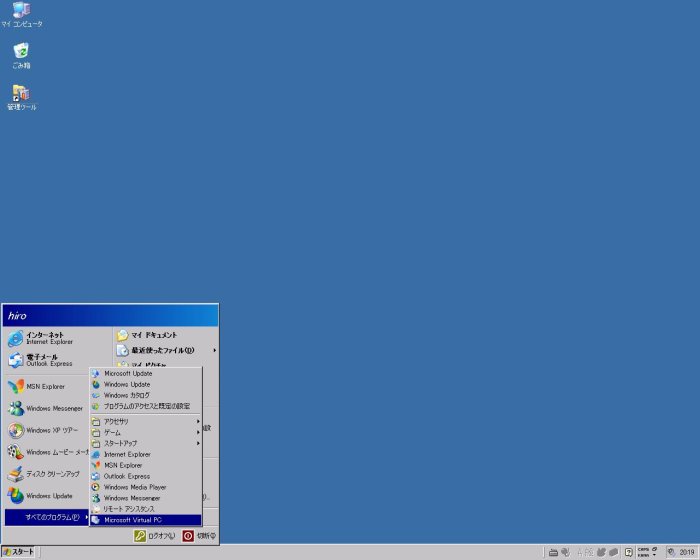Click the ログオフ button

tap(154, 536)
